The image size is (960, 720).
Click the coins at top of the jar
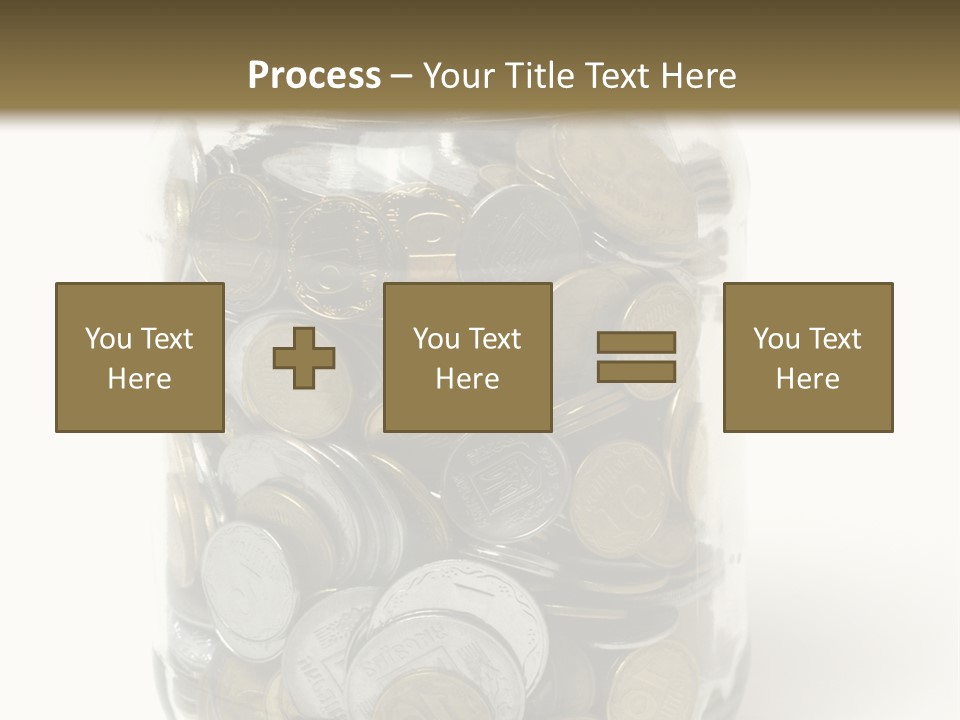coord(450,190)
